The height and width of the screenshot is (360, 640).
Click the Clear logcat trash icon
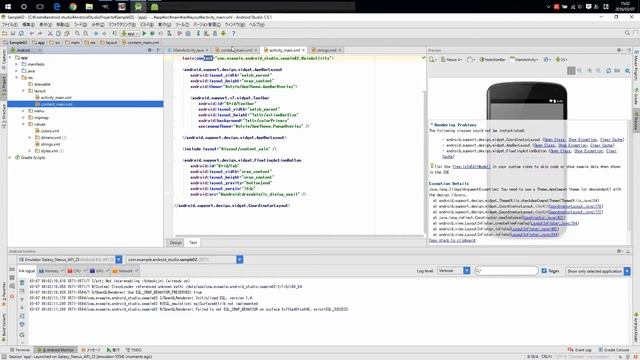(22, 282)
